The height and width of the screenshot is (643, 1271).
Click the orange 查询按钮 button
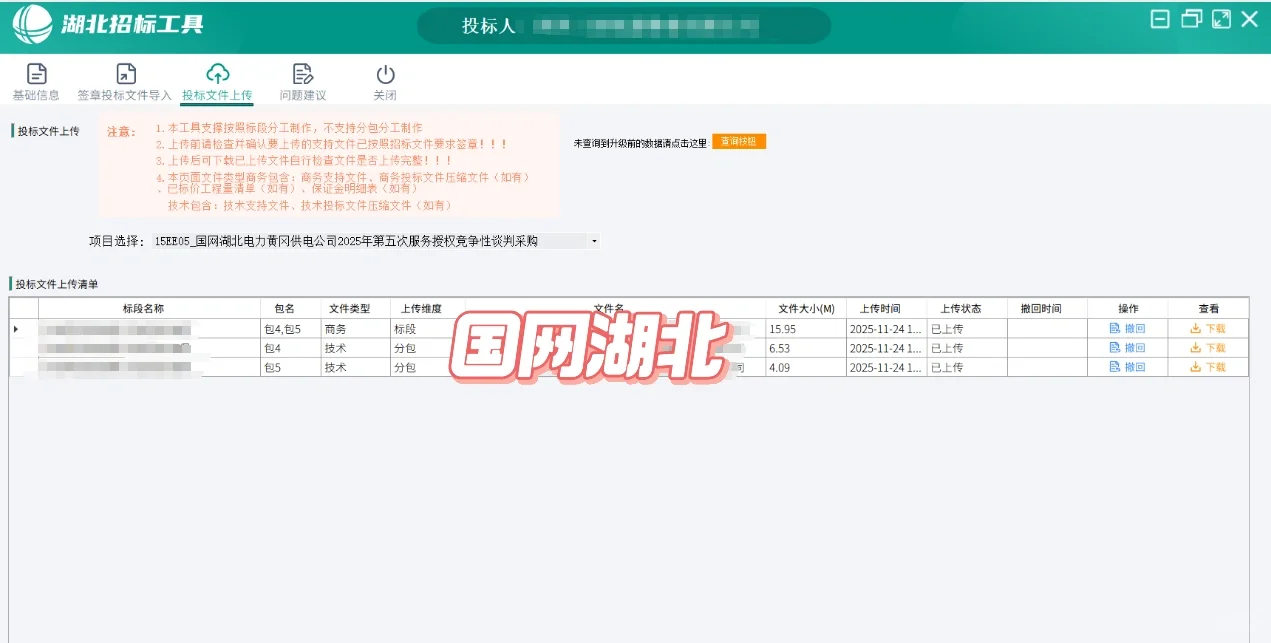(x=738, y=141)
